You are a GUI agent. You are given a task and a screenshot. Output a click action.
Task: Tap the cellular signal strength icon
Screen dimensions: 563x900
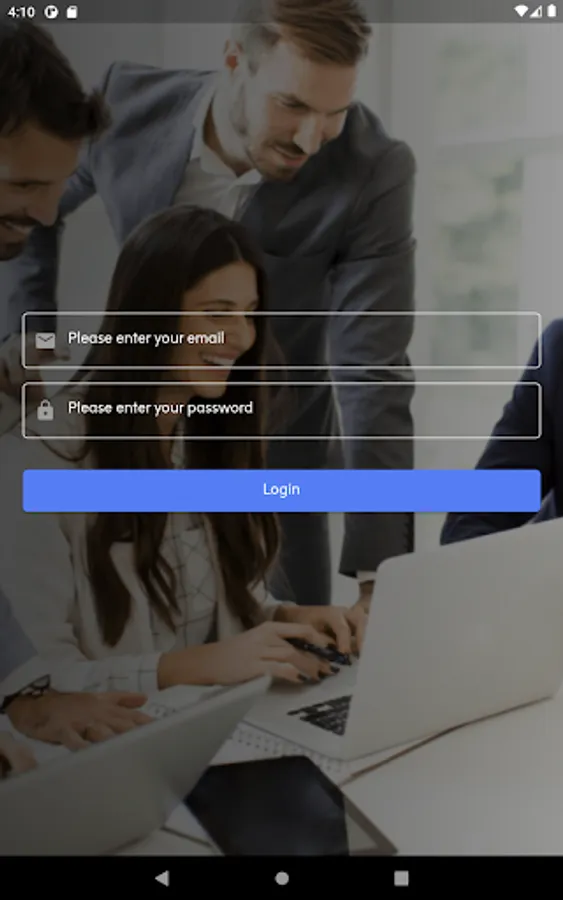[x=535, y=11]
